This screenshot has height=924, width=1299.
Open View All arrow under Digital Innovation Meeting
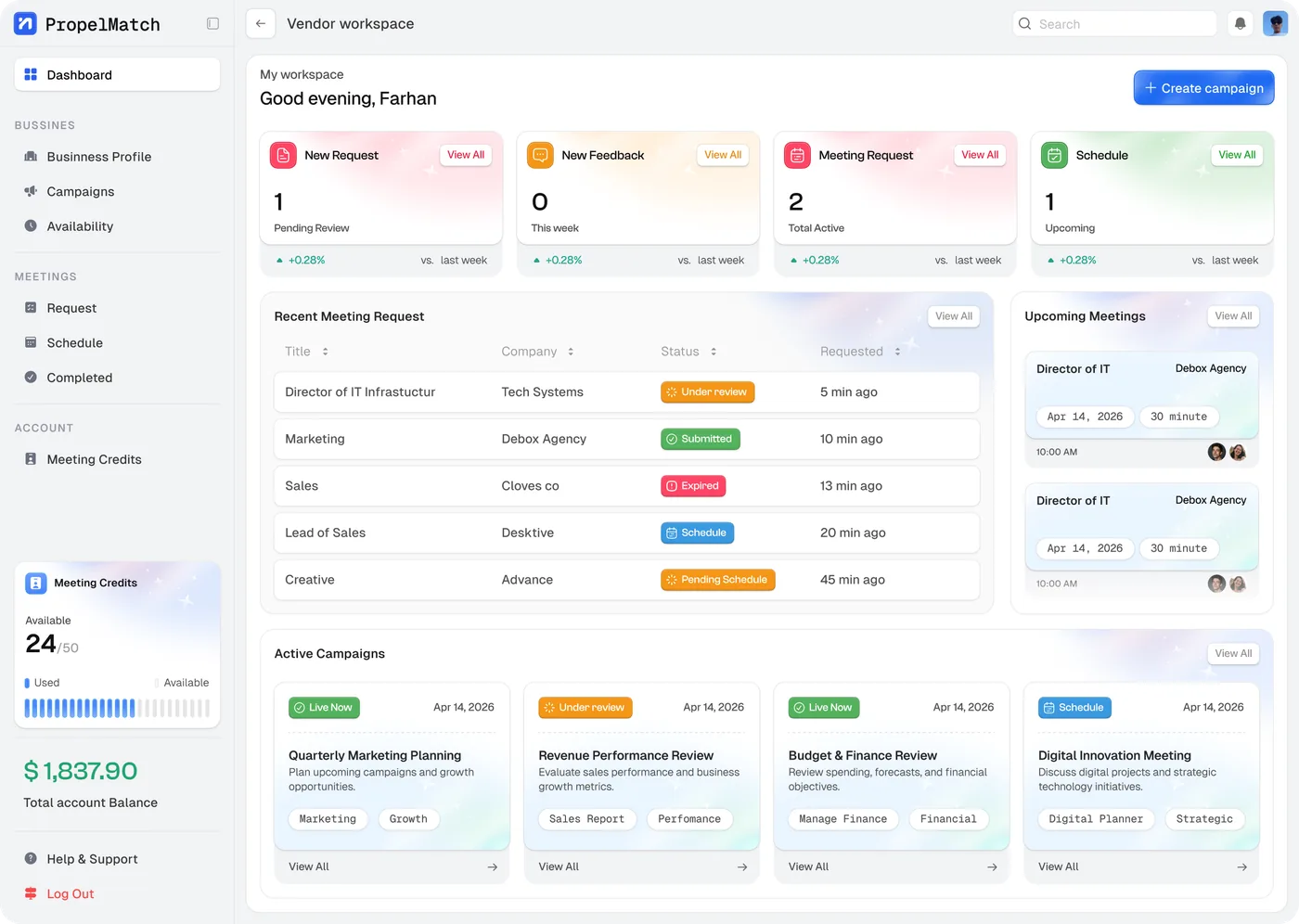click(x=1242, y=867)
